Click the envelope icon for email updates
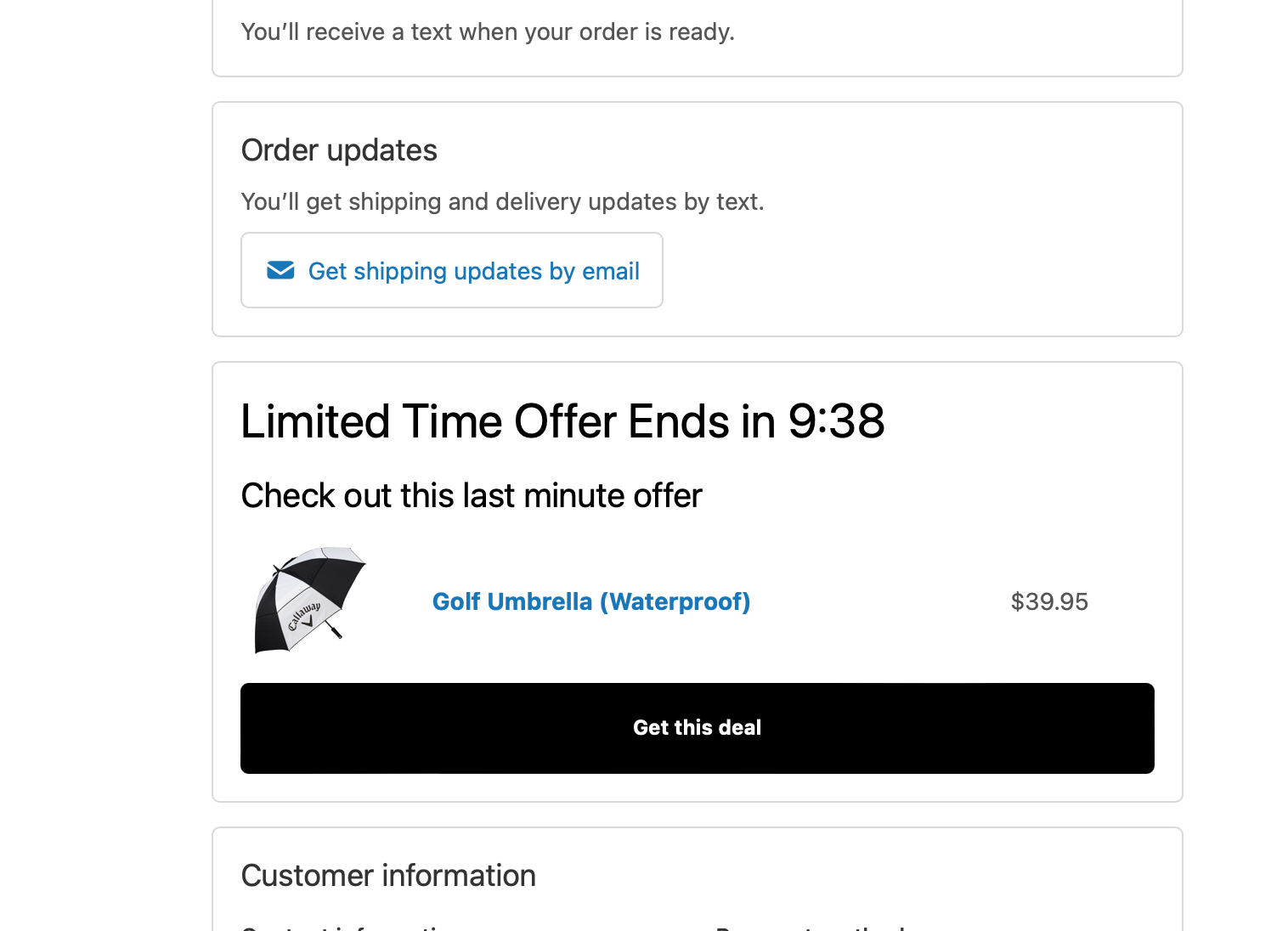This screenshot has width=1288, height=931. [x=280, y=270]
